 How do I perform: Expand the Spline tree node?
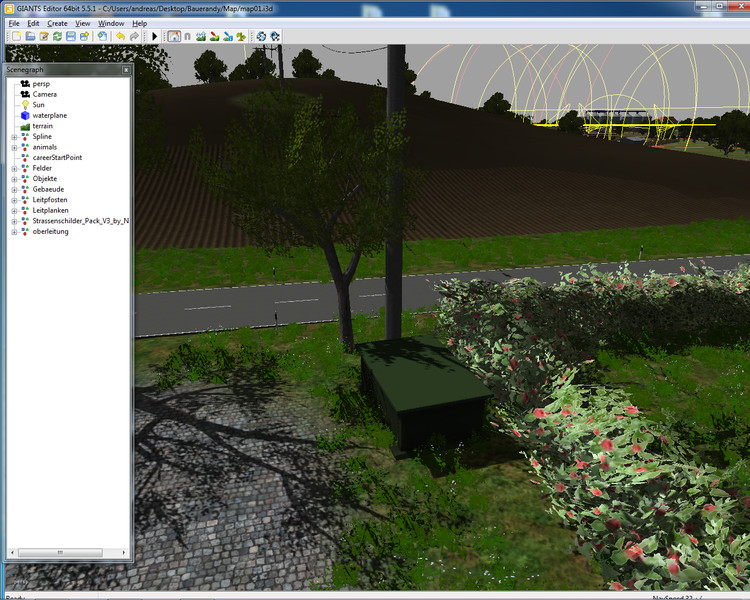click(x=14, y=137)
